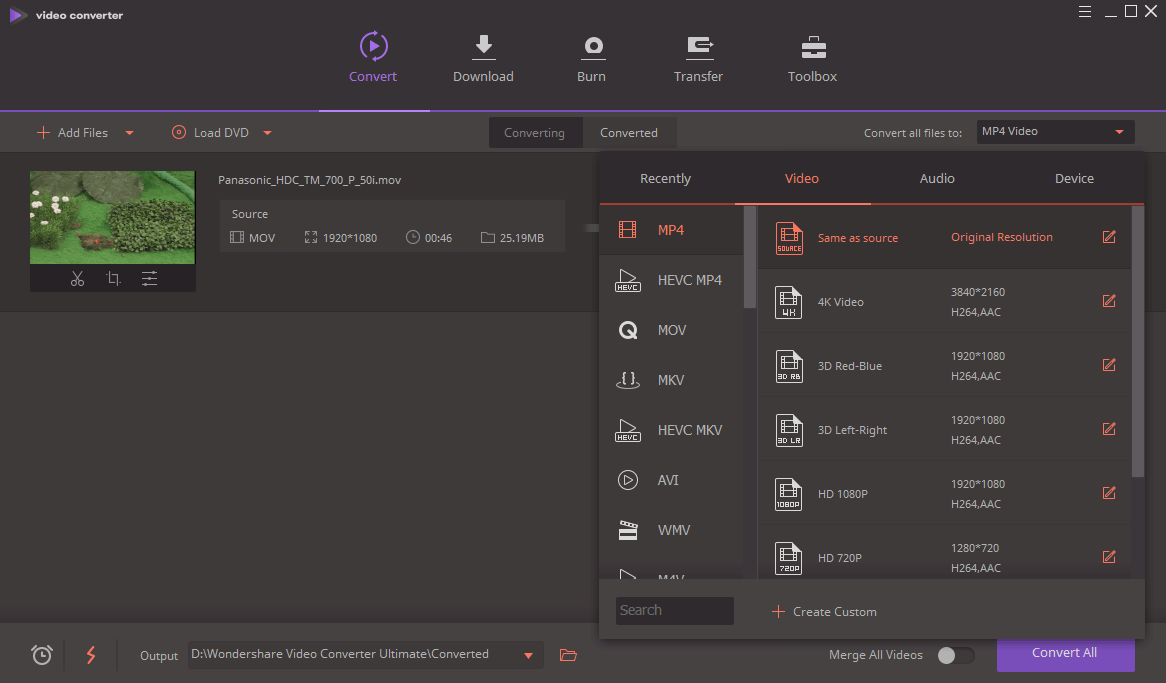
Task: Select HEVC MKV format
Action: pos(671,429)
